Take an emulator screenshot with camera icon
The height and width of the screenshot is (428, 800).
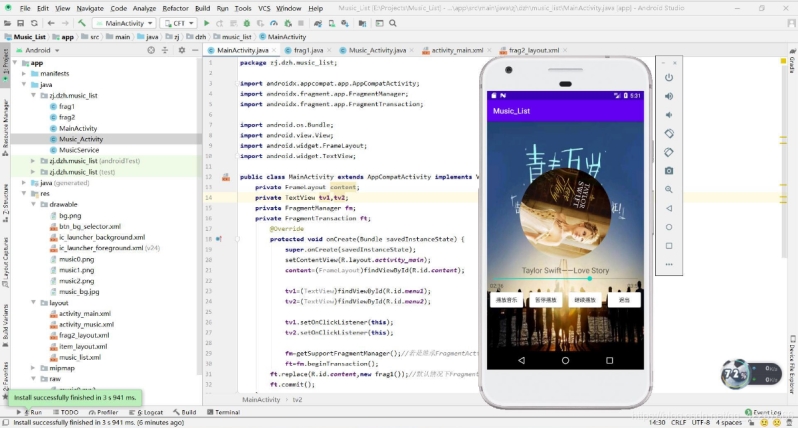[x=669, y=171]
